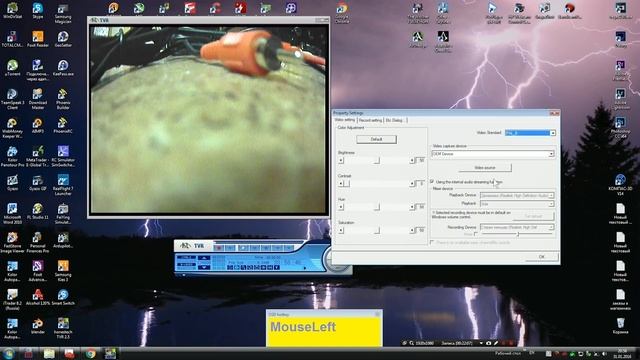Open the GeoSetter desktop shortcut
The image size is (640, 360).
pos(63,39)
